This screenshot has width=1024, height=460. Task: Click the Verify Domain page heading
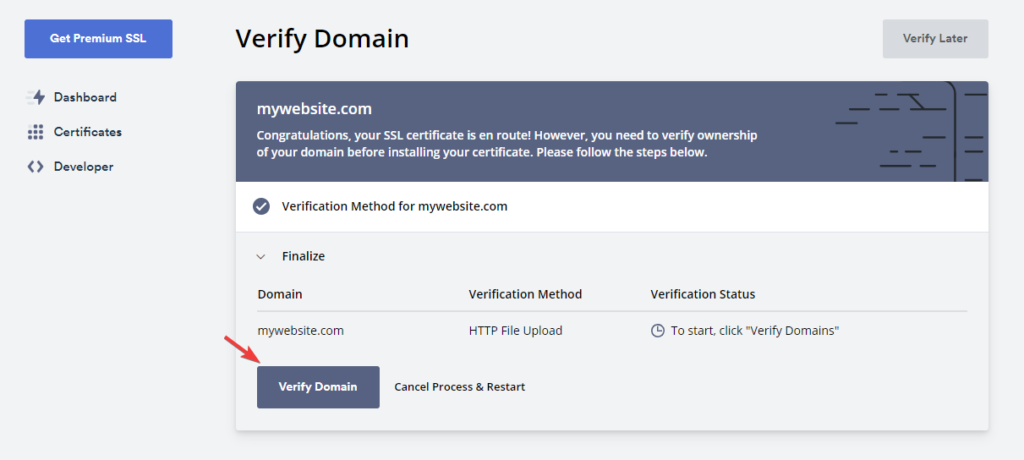322,39
